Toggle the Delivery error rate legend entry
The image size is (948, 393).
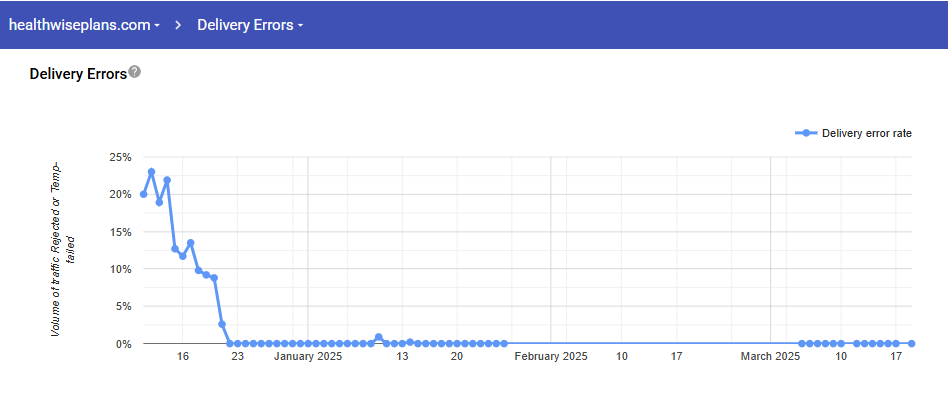[853, 133]
